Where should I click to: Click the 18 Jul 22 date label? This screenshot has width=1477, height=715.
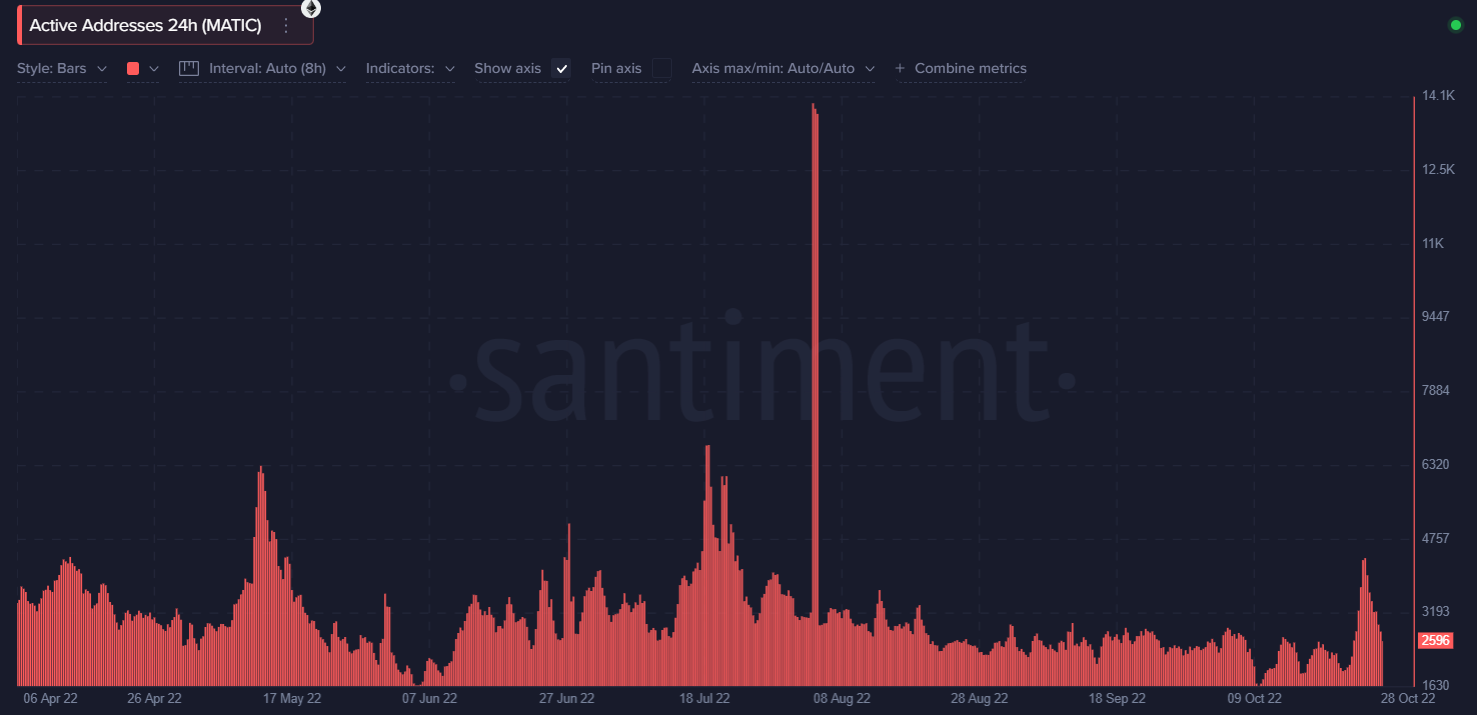[704, 699]
